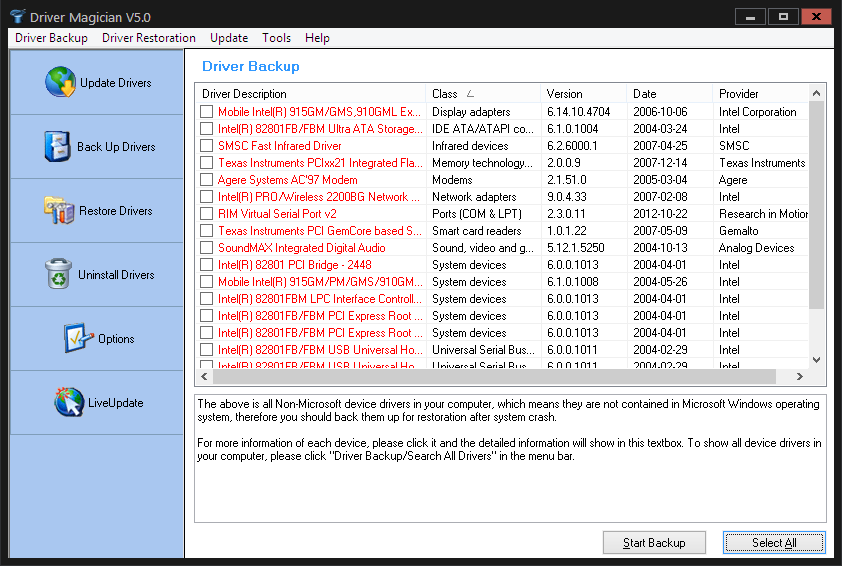The image size is (842, 566).
Task: Click the Driver Magician title bar app icon
Action: point(18,17)
